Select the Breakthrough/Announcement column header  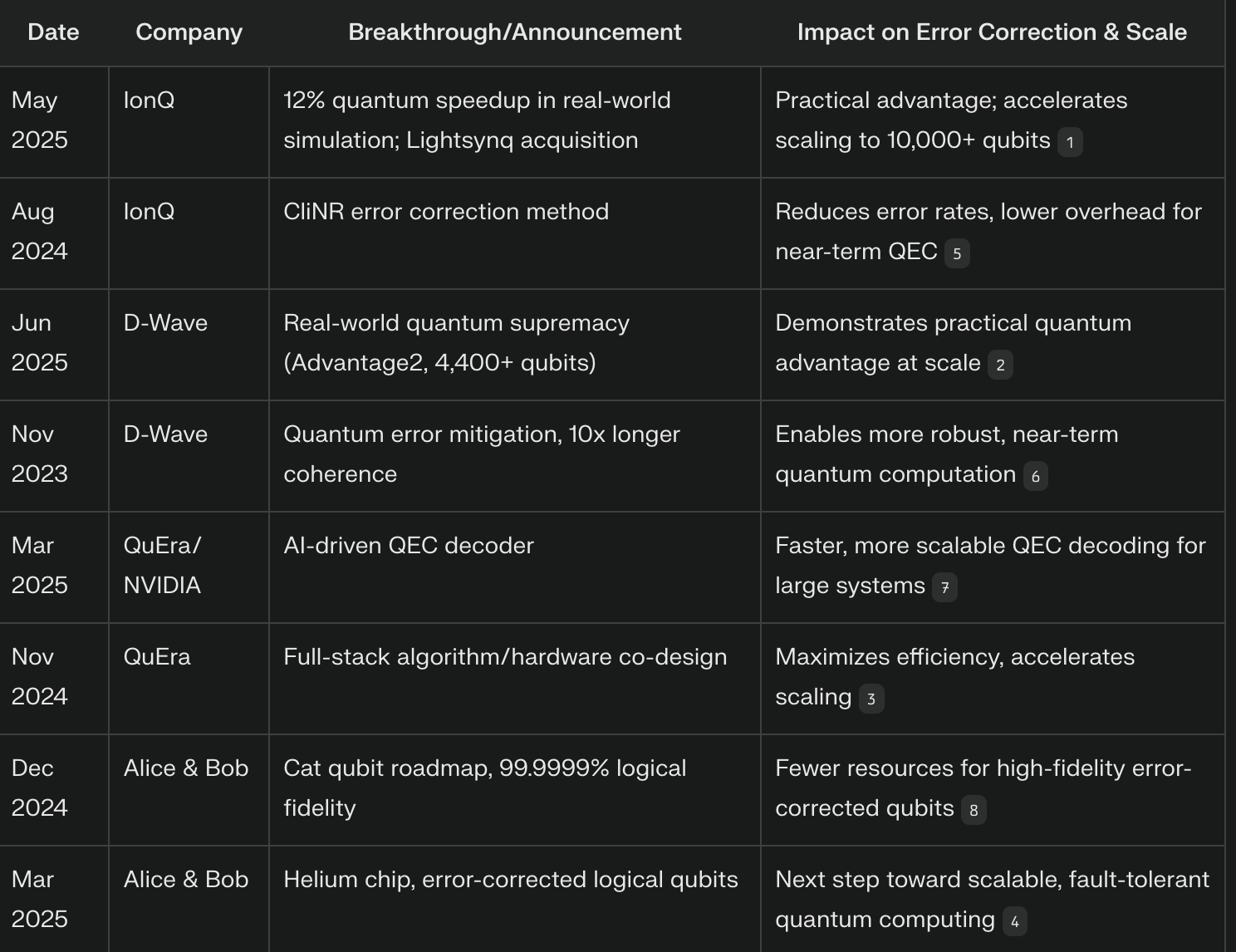pyautogui.click(x=514, y=32)
